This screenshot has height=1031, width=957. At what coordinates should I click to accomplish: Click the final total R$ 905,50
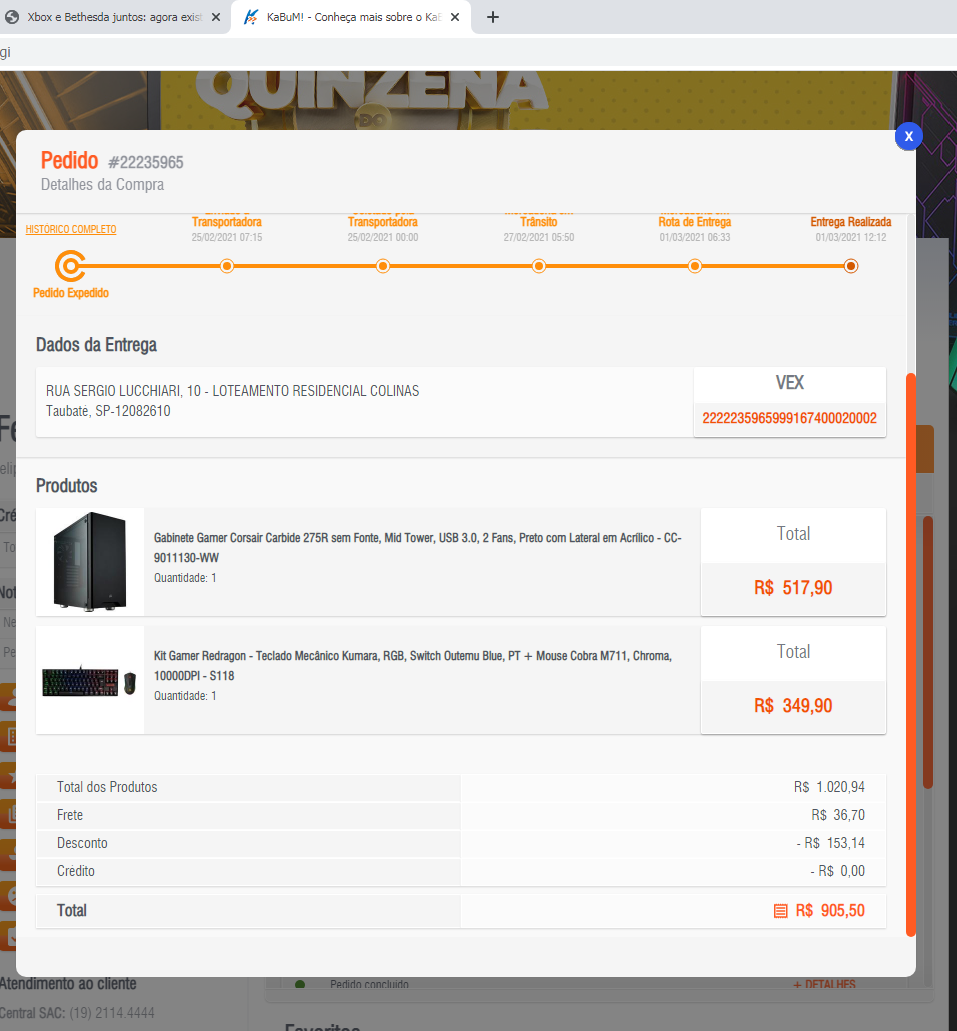coord(830,911)
